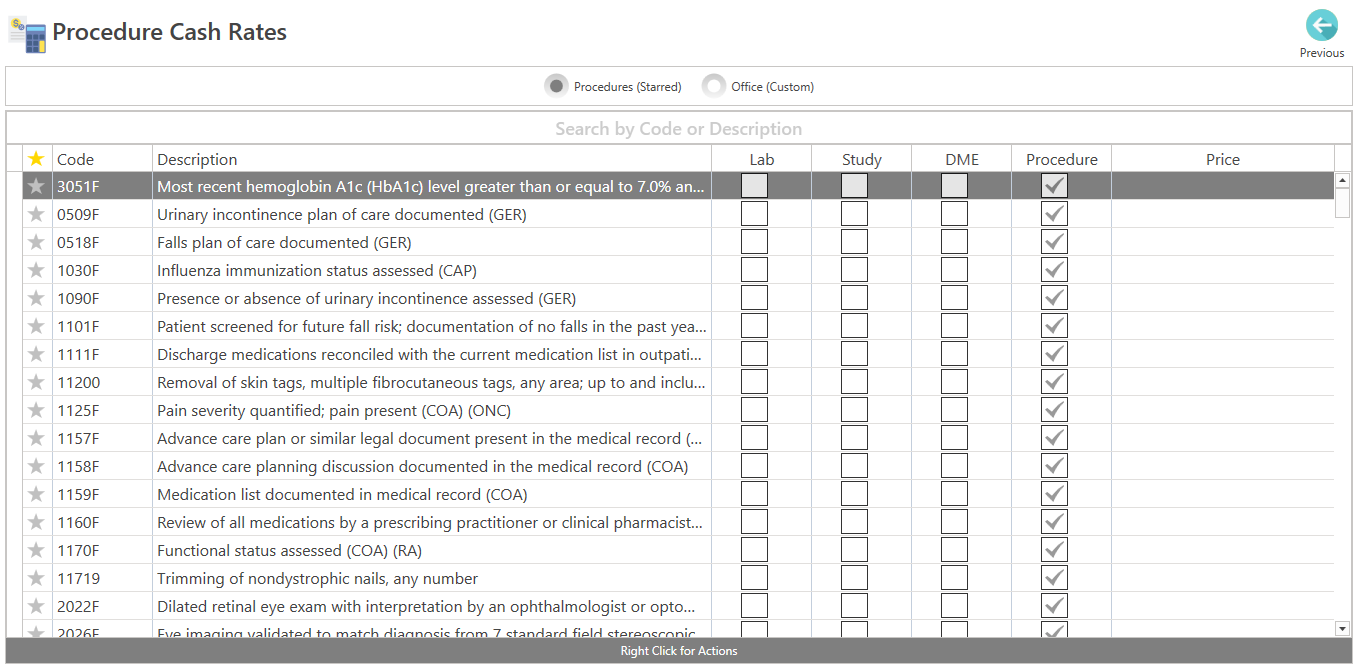Screen dimensions: 1357x666
Task: Toggle star for code 1125F
Action: coord(37,410)
